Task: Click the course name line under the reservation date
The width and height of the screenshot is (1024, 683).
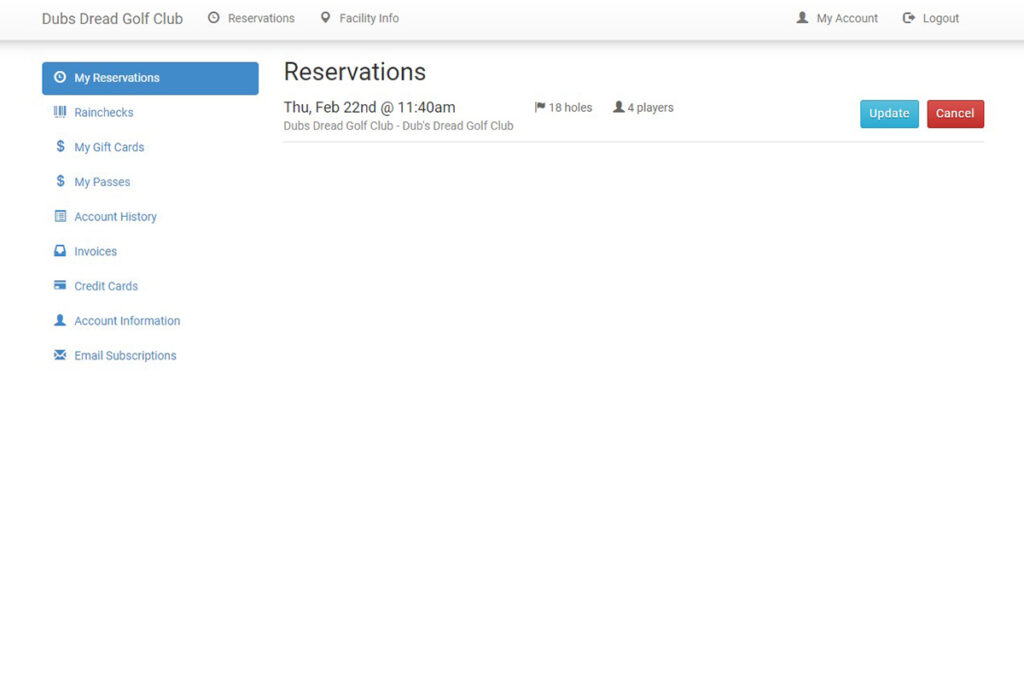Action: (398, 126)
